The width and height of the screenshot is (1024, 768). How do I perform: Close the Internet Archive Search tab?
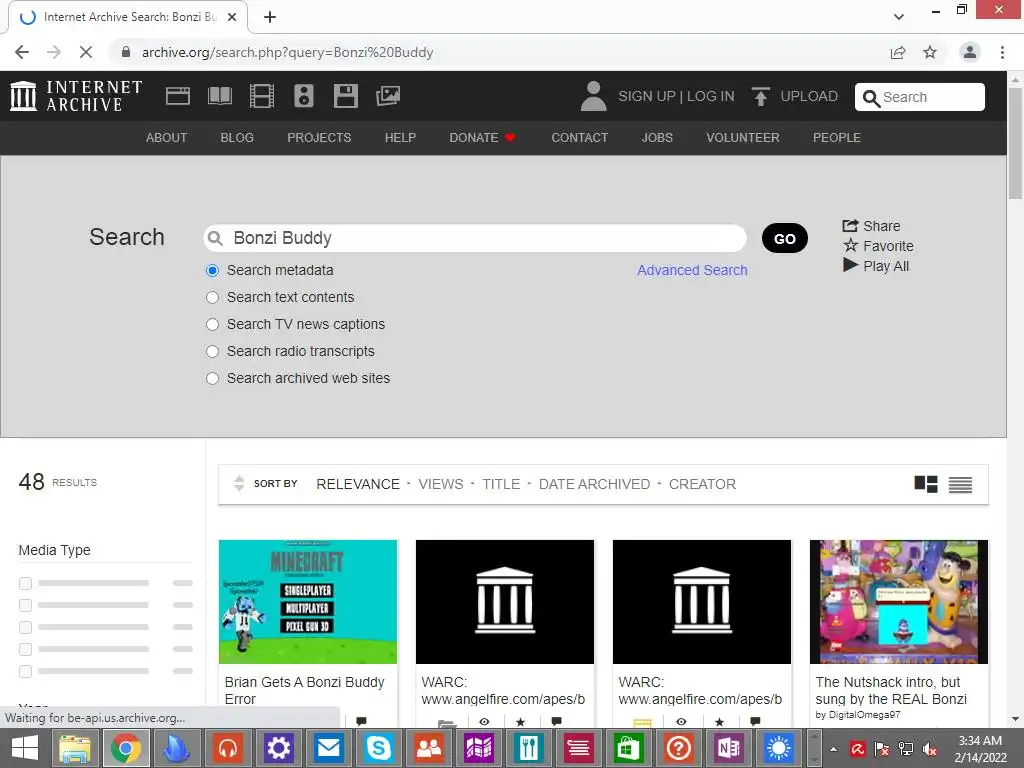[x=232, y=17]
